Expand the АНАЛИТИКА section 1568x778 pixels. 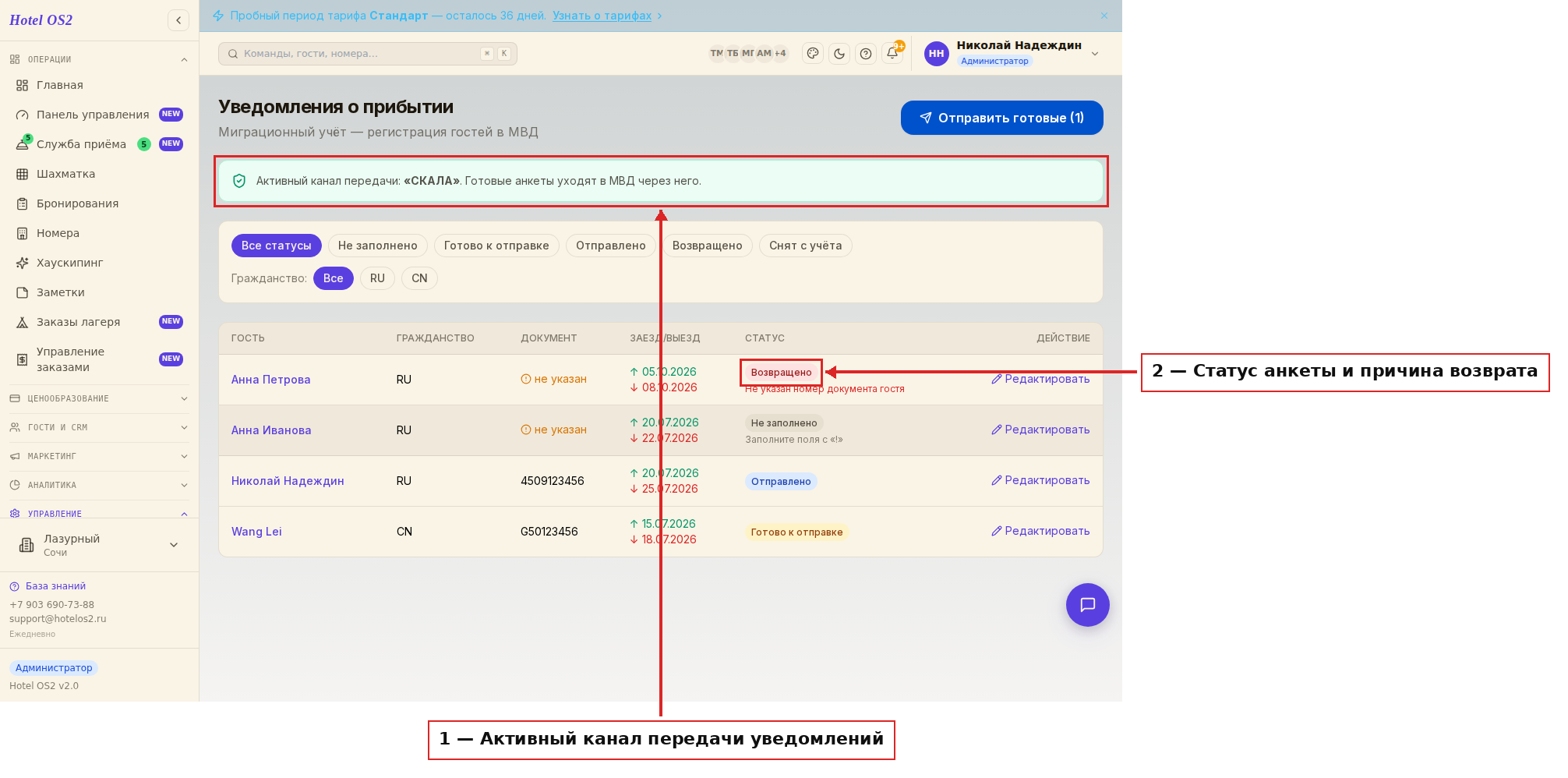(99, 485)
